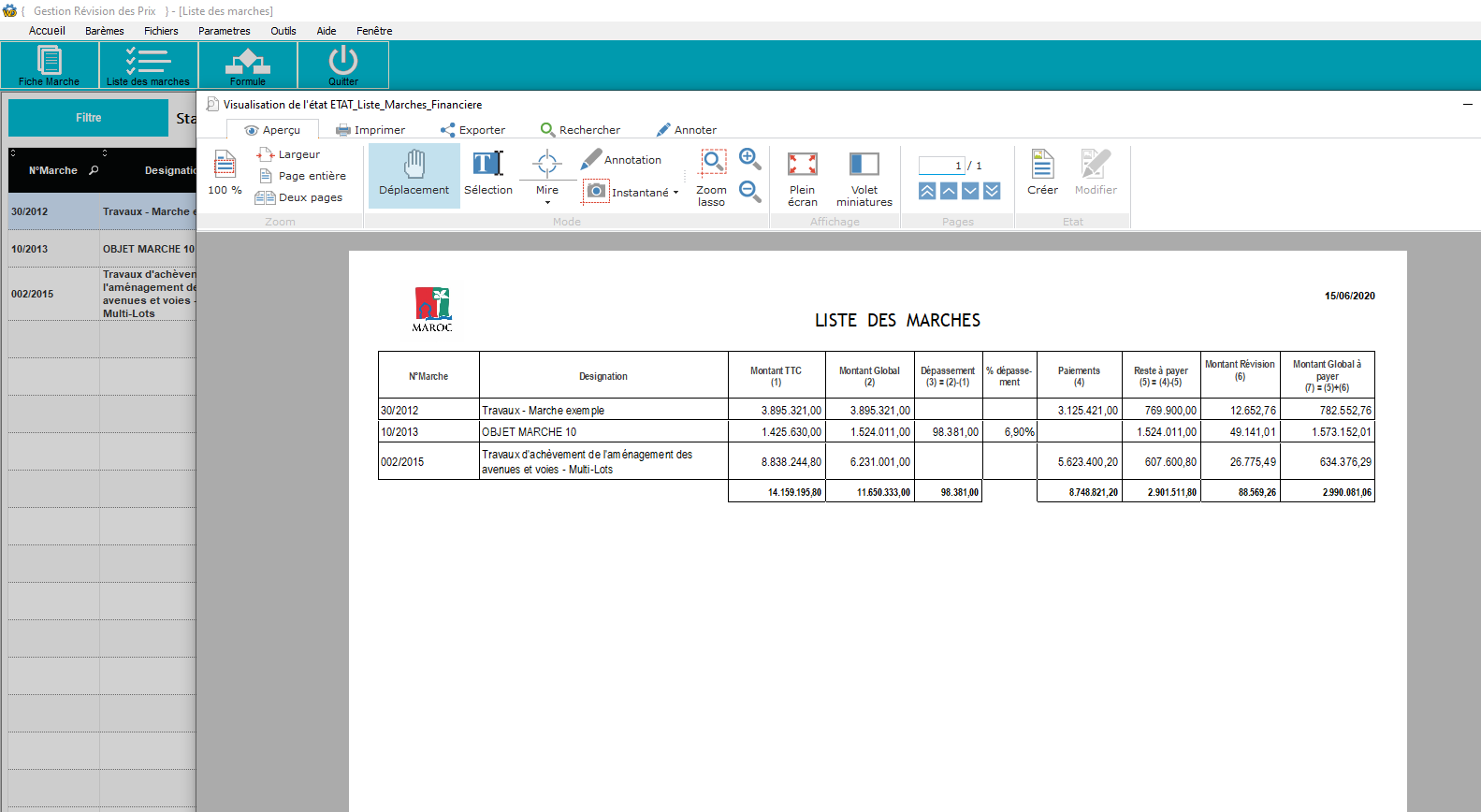1481x812 pixels.
Task: Activate the Sélection text tool
Action: (487, 174)
